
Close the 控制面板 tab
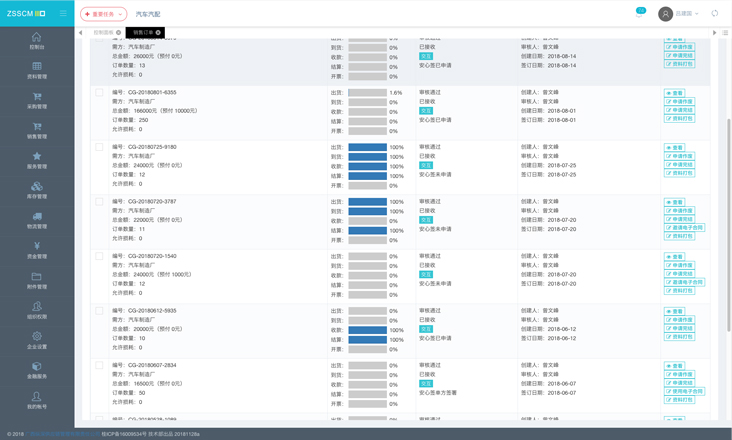point(119,33)
